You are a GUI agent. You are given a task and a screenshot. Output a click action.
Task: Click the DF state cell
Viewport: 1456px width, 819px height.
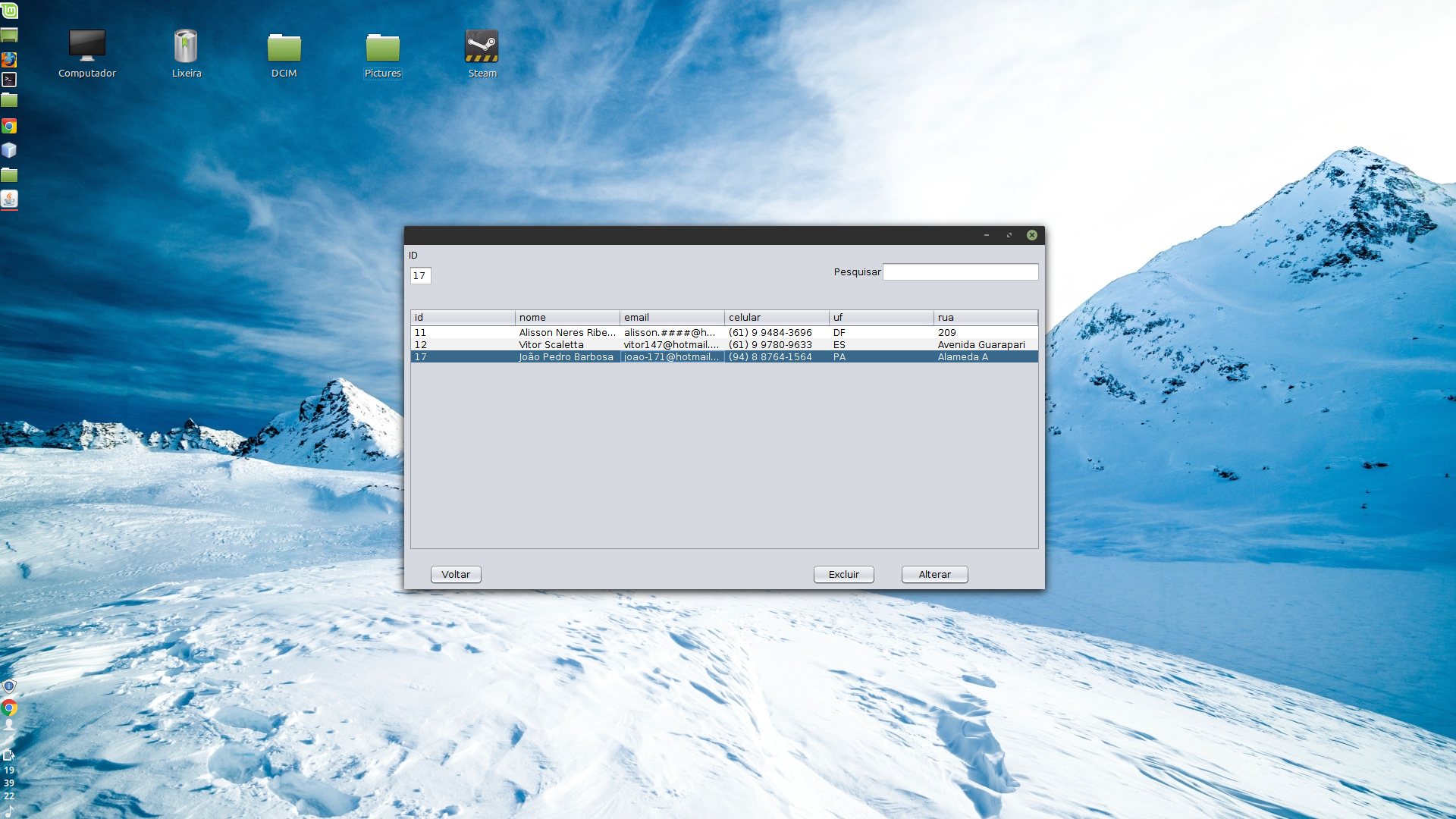pos(881,332)
